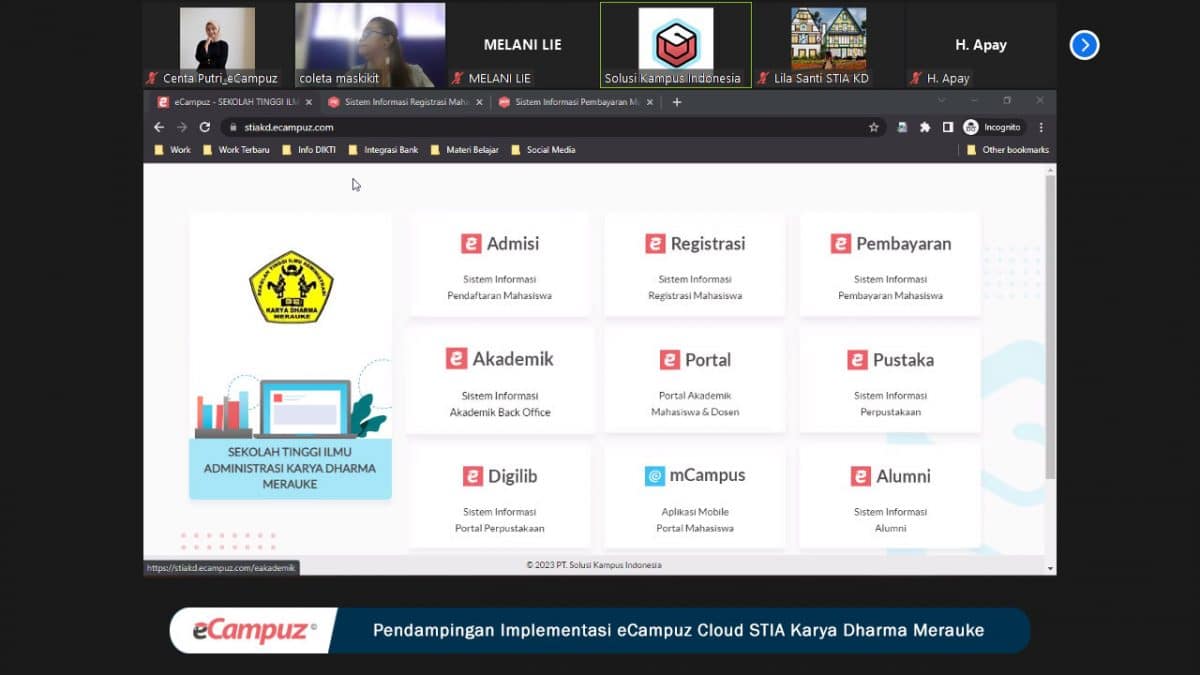
Task: Click the red e icon beside Pustaka
Action: (x=857, y=359)
